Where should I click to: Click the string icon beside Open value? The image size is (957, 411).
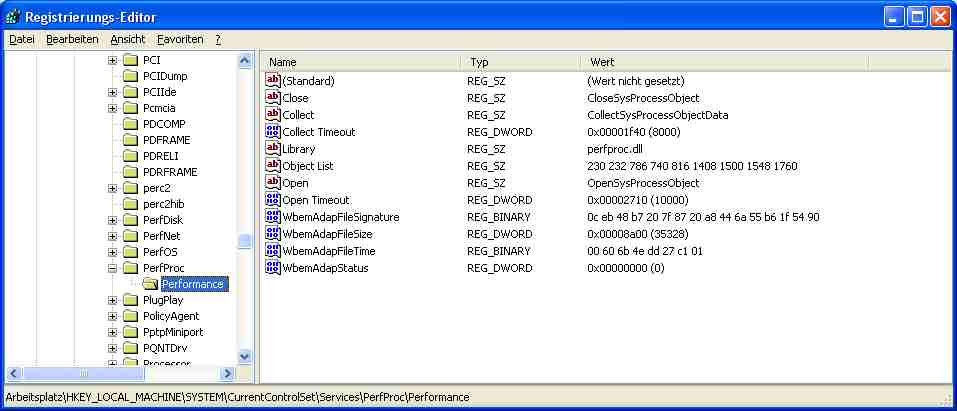[273, 183]
